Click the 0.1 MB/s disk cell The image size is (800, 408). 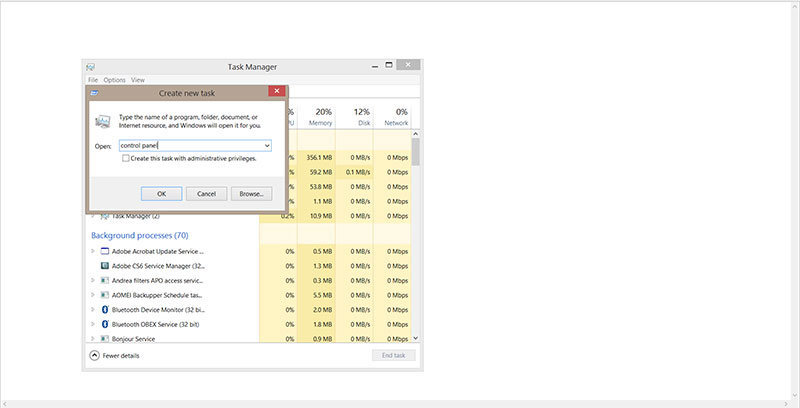tap(355, 172)
